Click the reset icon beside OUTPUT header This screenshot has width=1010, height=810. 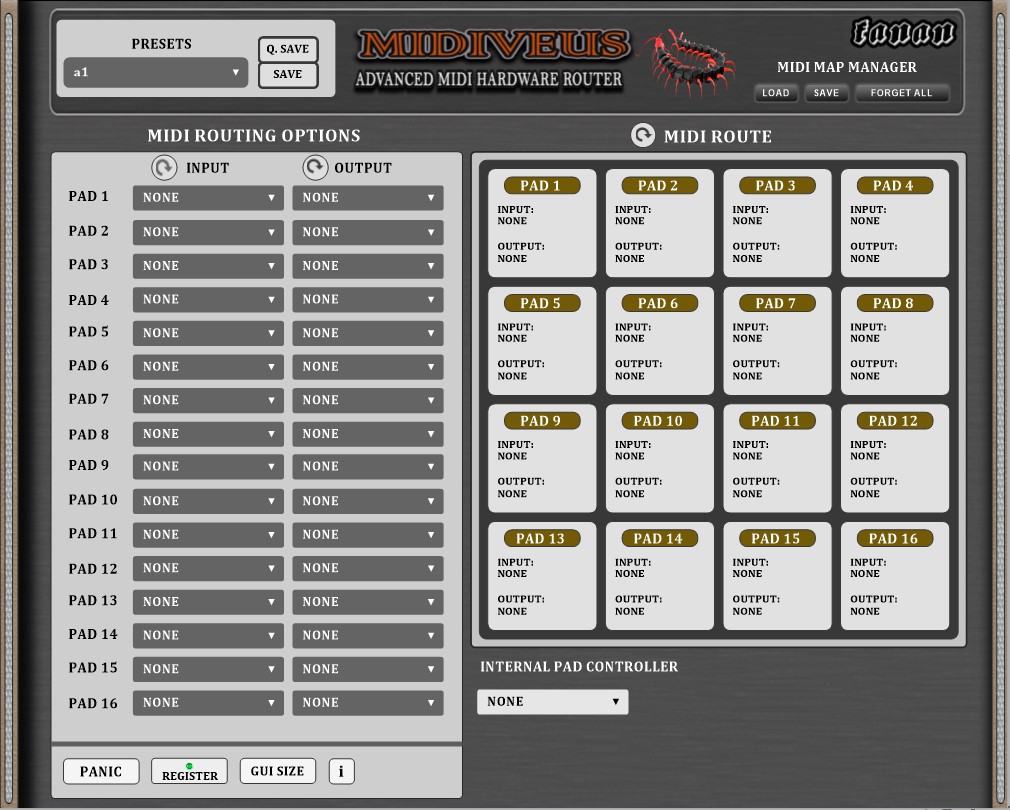point(315,168)
